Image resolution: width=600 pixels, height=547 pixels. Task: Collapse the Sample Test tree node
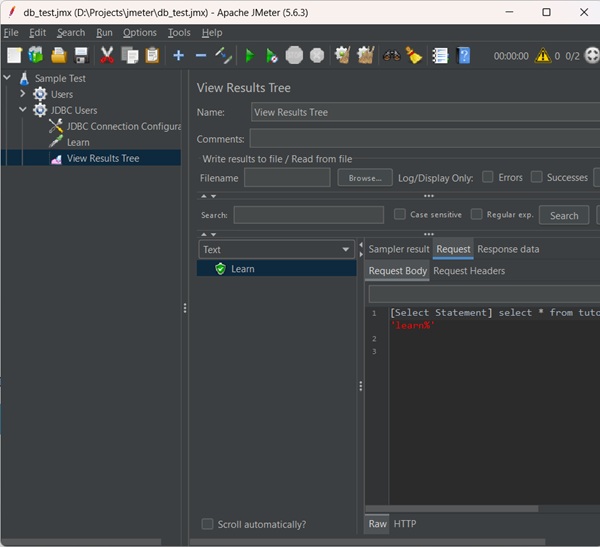[7, 78]
